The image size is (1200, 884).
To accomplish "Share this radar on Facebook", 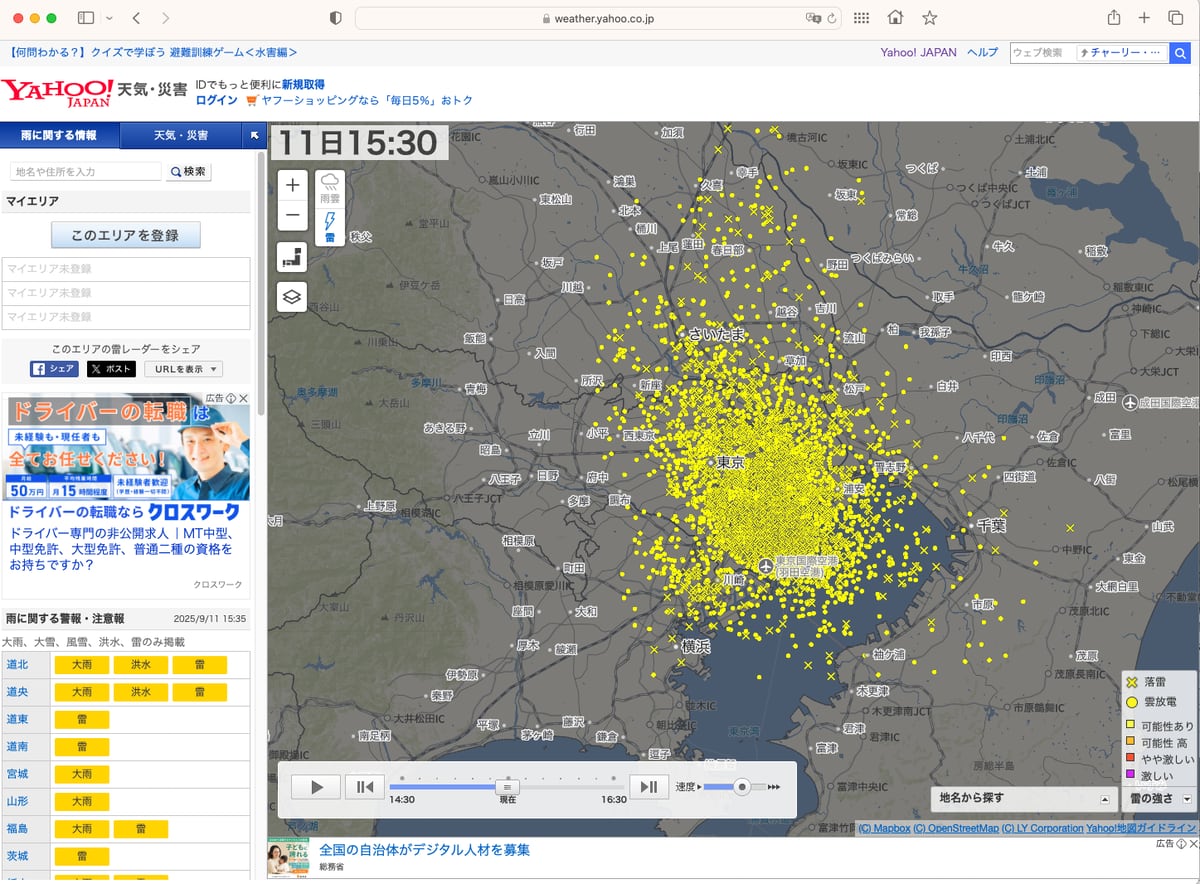I will pyautogui.click(x=55, y=369).
